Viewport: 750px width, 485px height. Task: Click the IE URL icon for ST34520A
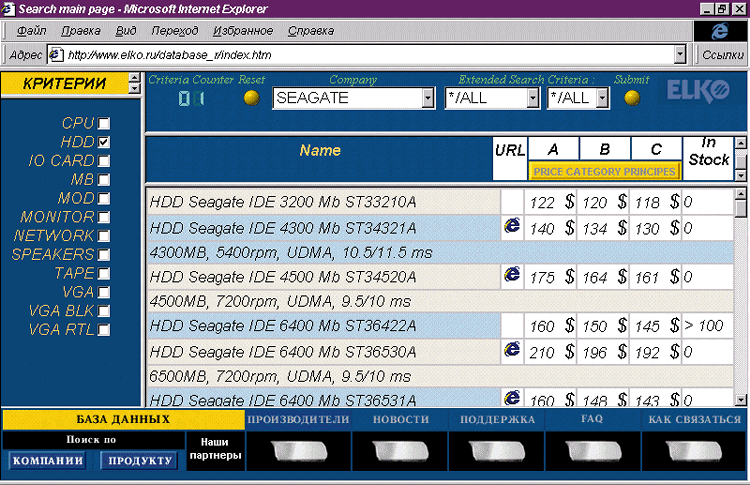pos(512,274)
